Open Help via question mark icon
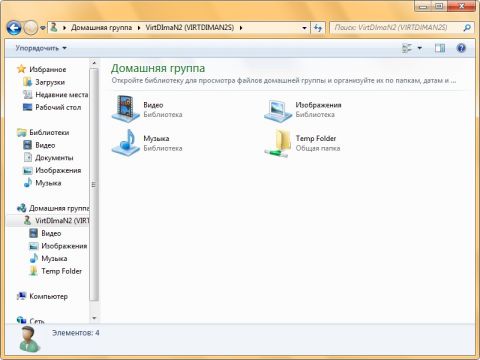 (x=461, y=48)
